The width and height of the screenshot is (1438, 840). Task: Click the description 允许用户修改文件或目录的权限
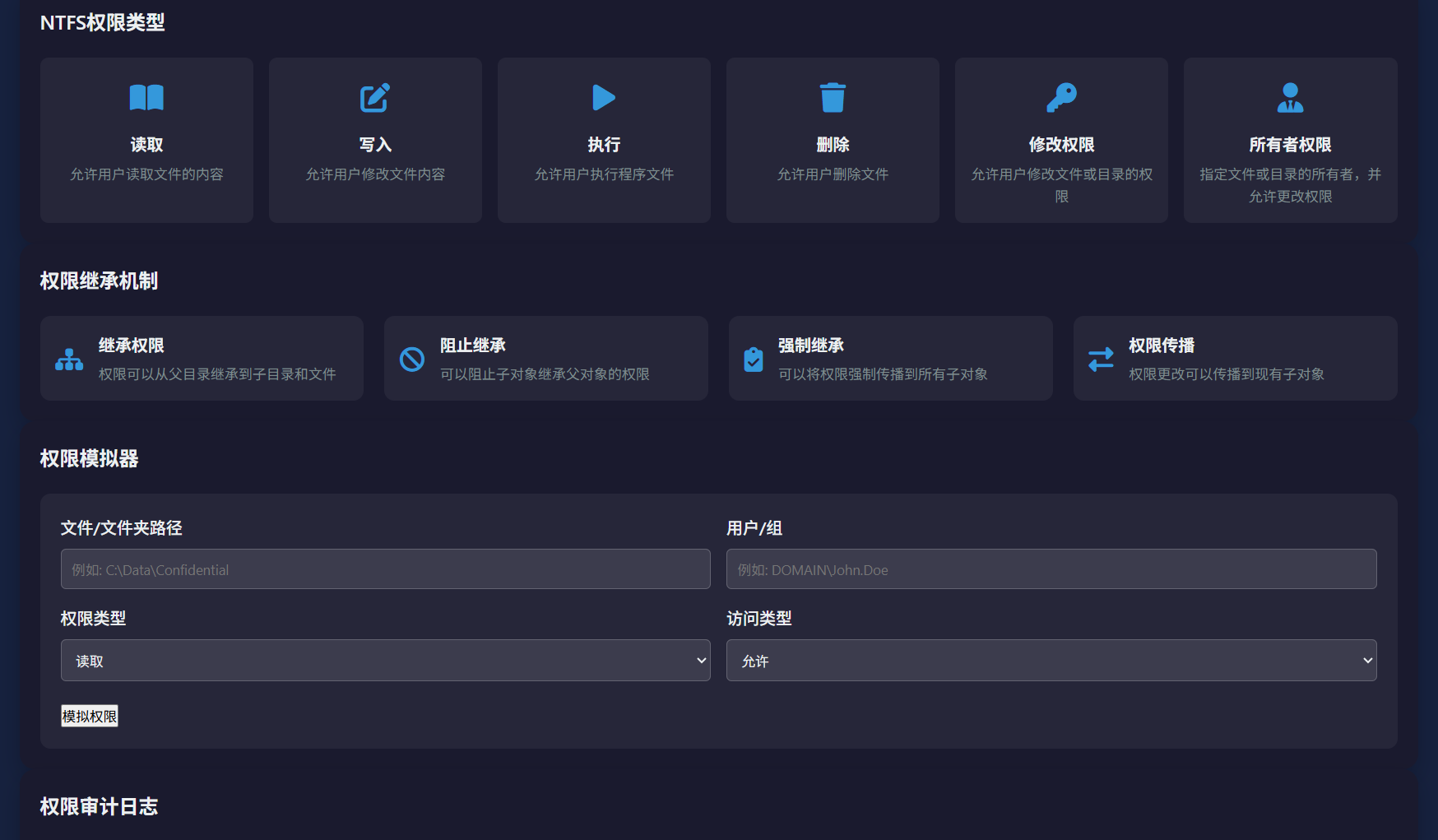coord(1061,185)
